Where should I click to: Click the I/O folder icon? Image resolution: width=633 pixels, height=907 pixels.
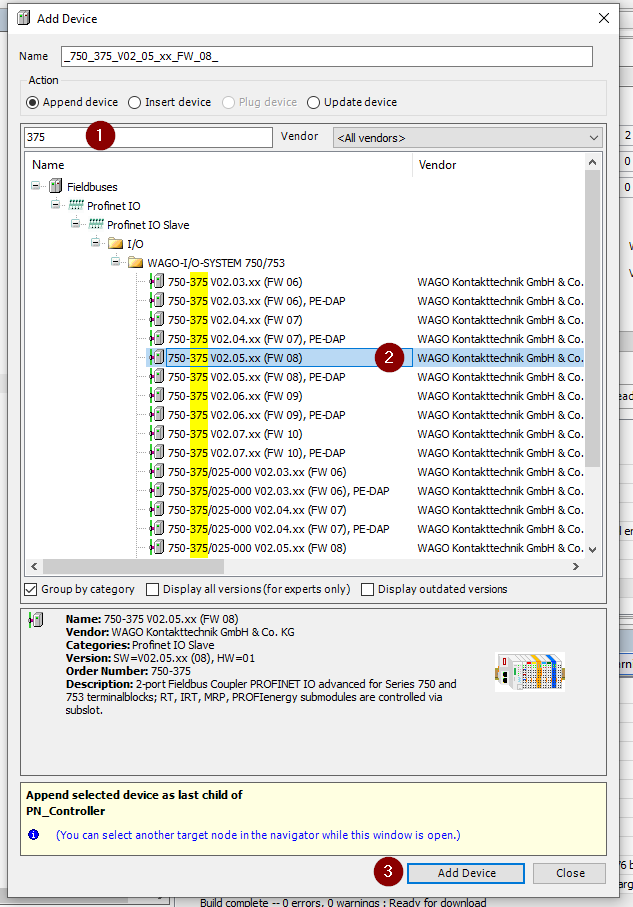[116, 244]
